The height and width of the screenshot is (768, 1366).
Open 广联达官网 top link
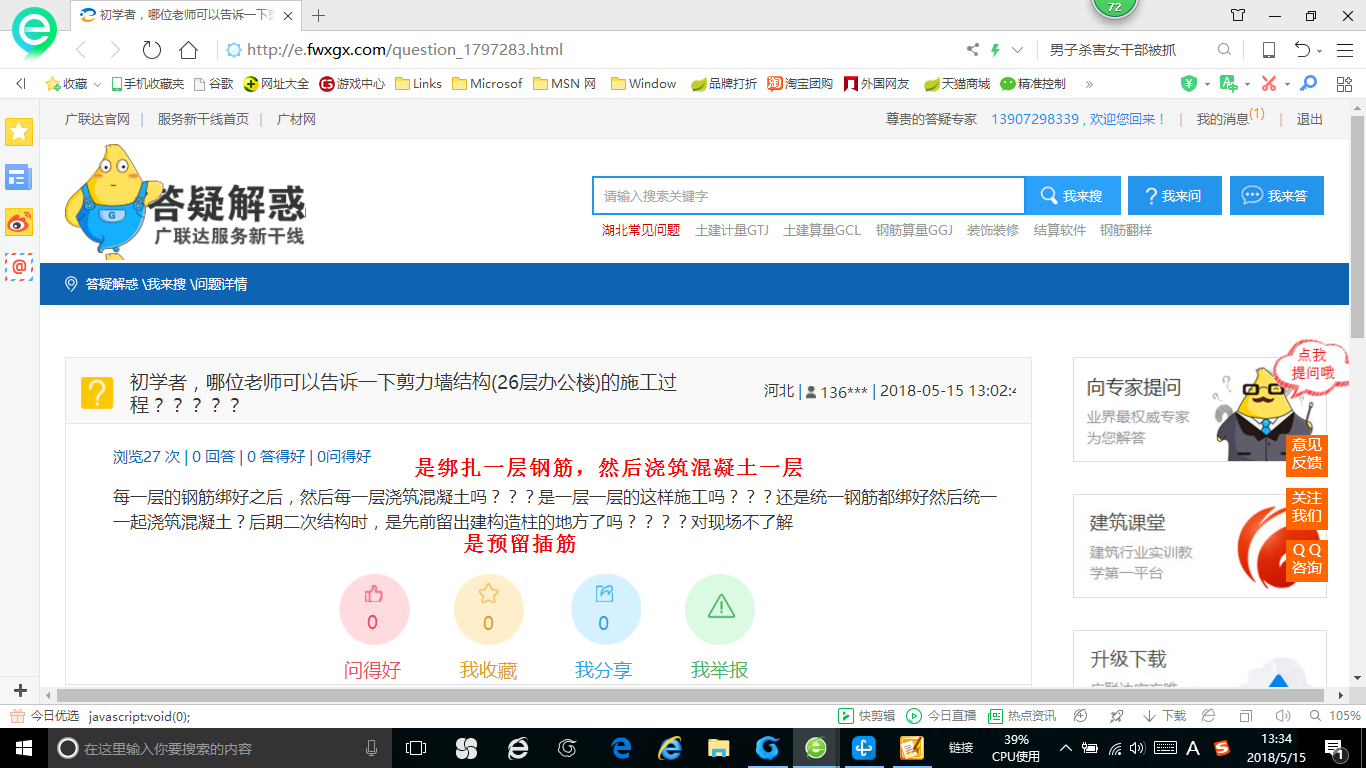97,119
